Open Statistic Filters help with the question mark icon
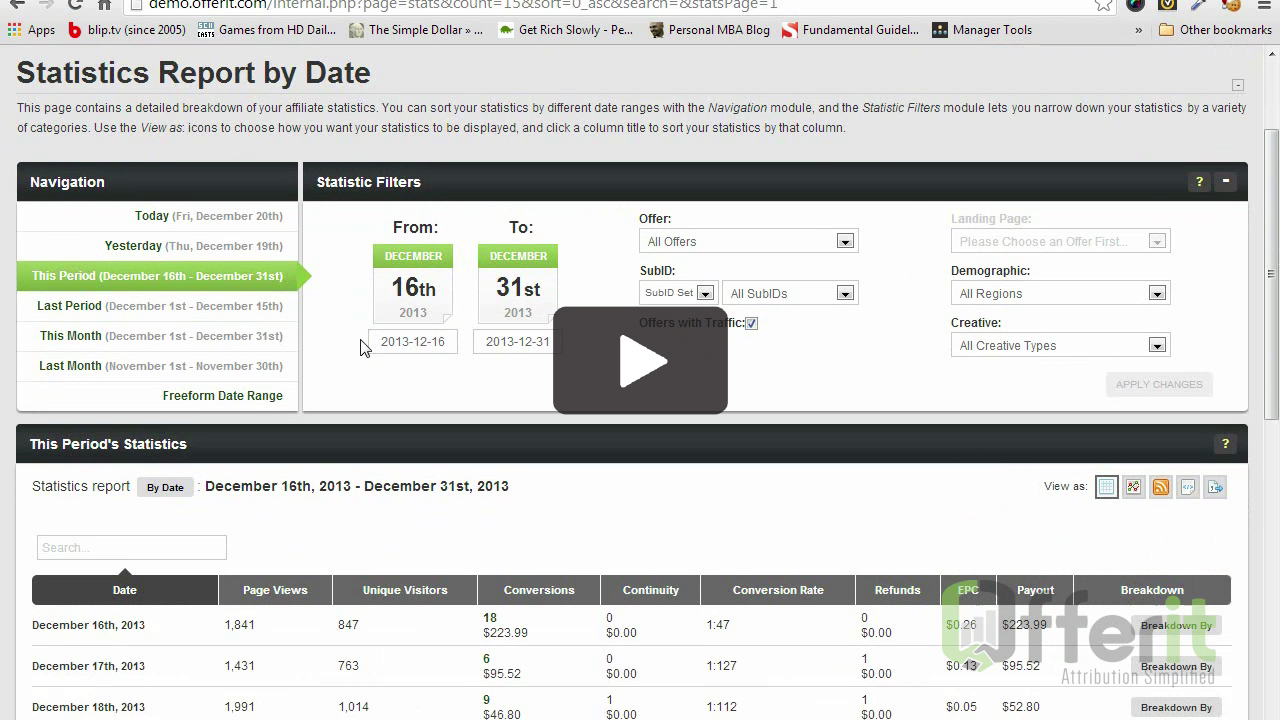The image size is (1280, 720). pyautogui.click(x=1199, y=181)
